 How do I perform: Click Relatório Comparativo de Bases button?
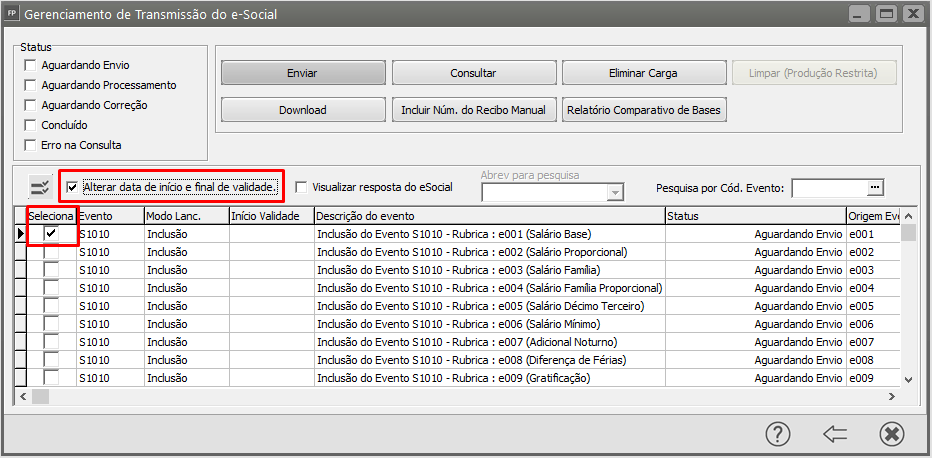[x=644, y=110]
